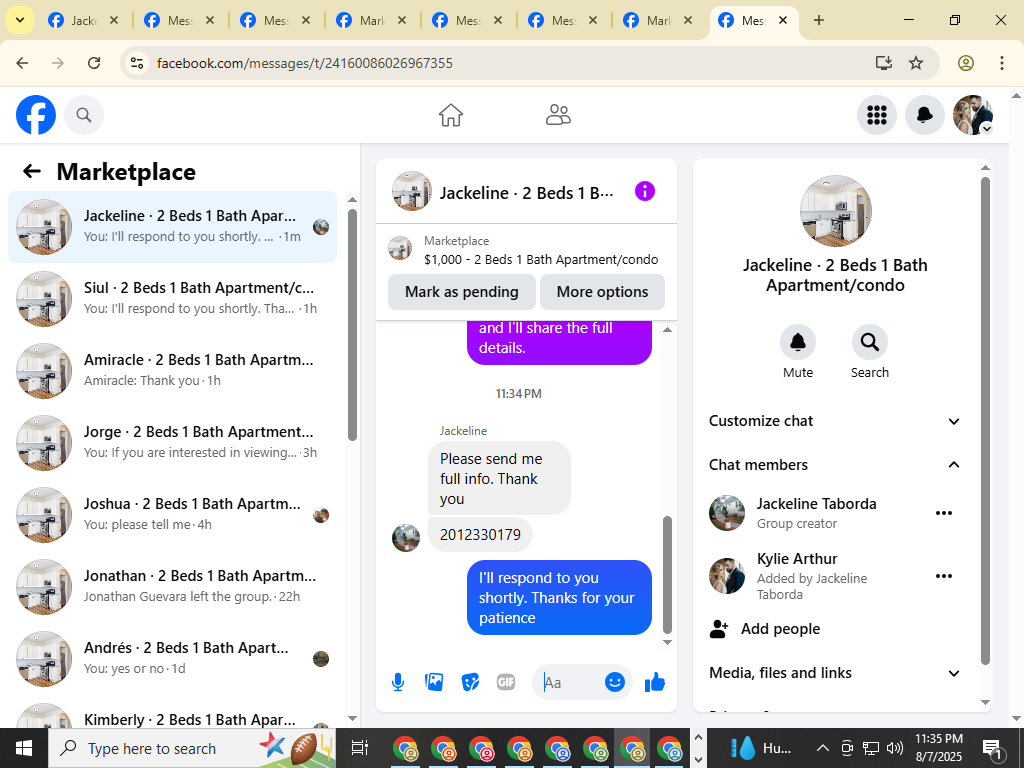Click the conversation list scrollbar
Image resolution: width=1024 pixels, height=768 pixels.
(x=353, y=325)
